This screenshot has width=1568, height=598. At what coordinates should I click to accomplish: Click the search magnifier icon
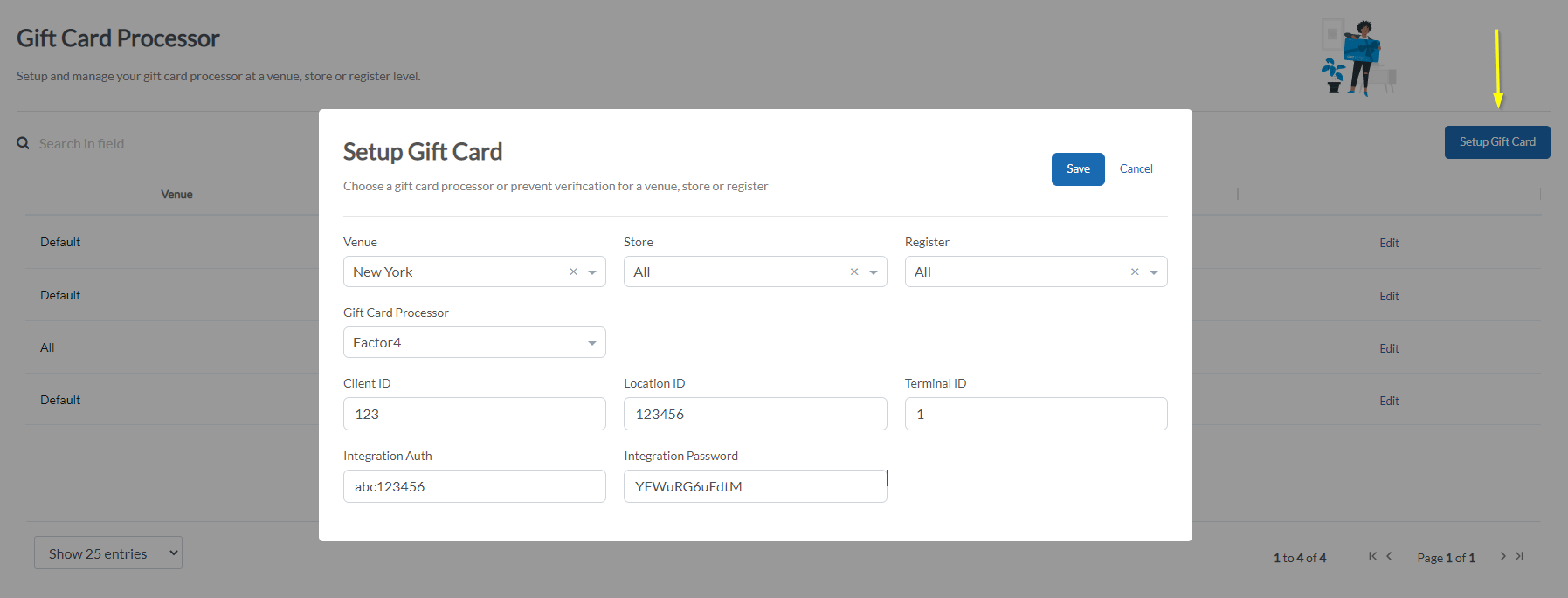(x=24, y=143)
